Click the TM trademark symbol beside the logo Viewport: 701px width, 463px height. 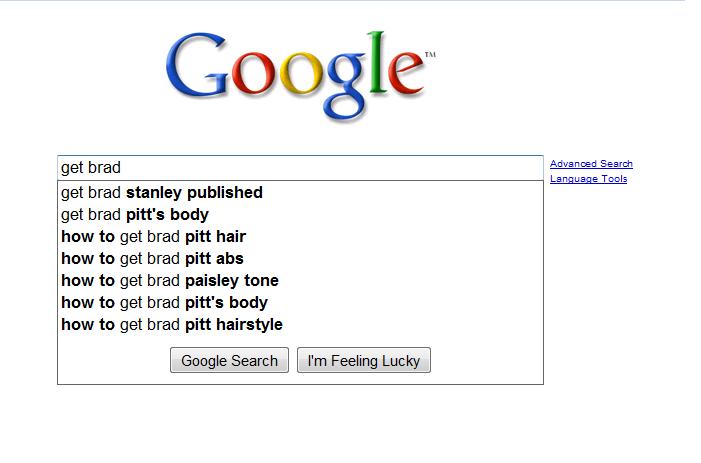(430, 54)
